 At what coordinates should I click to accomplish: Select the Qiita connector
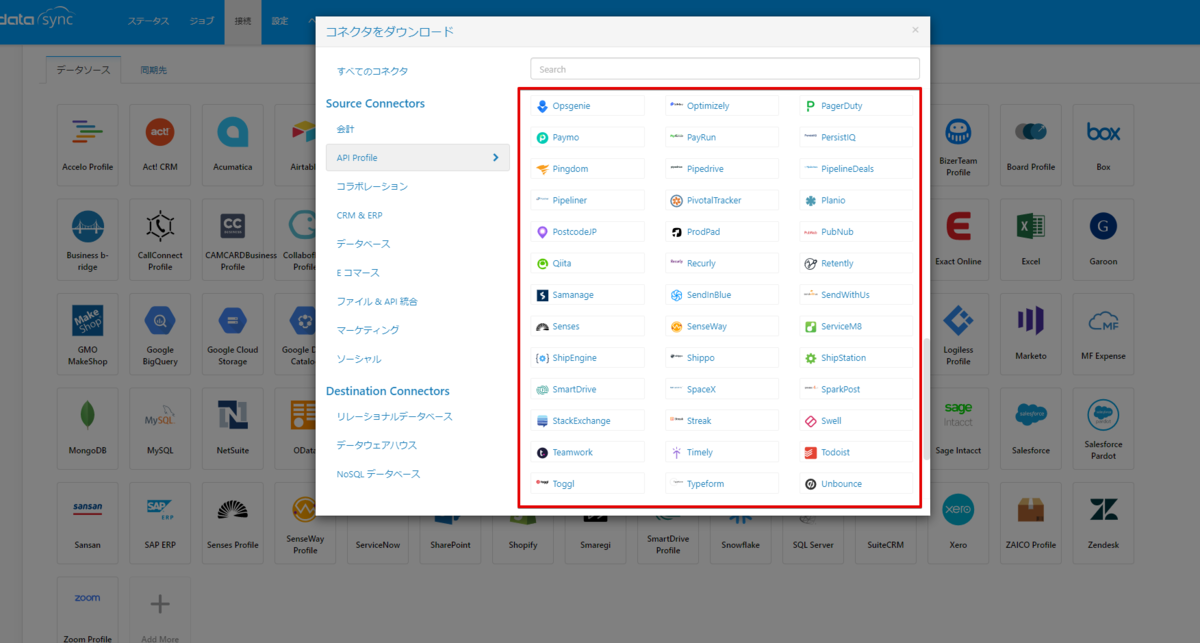587,264
